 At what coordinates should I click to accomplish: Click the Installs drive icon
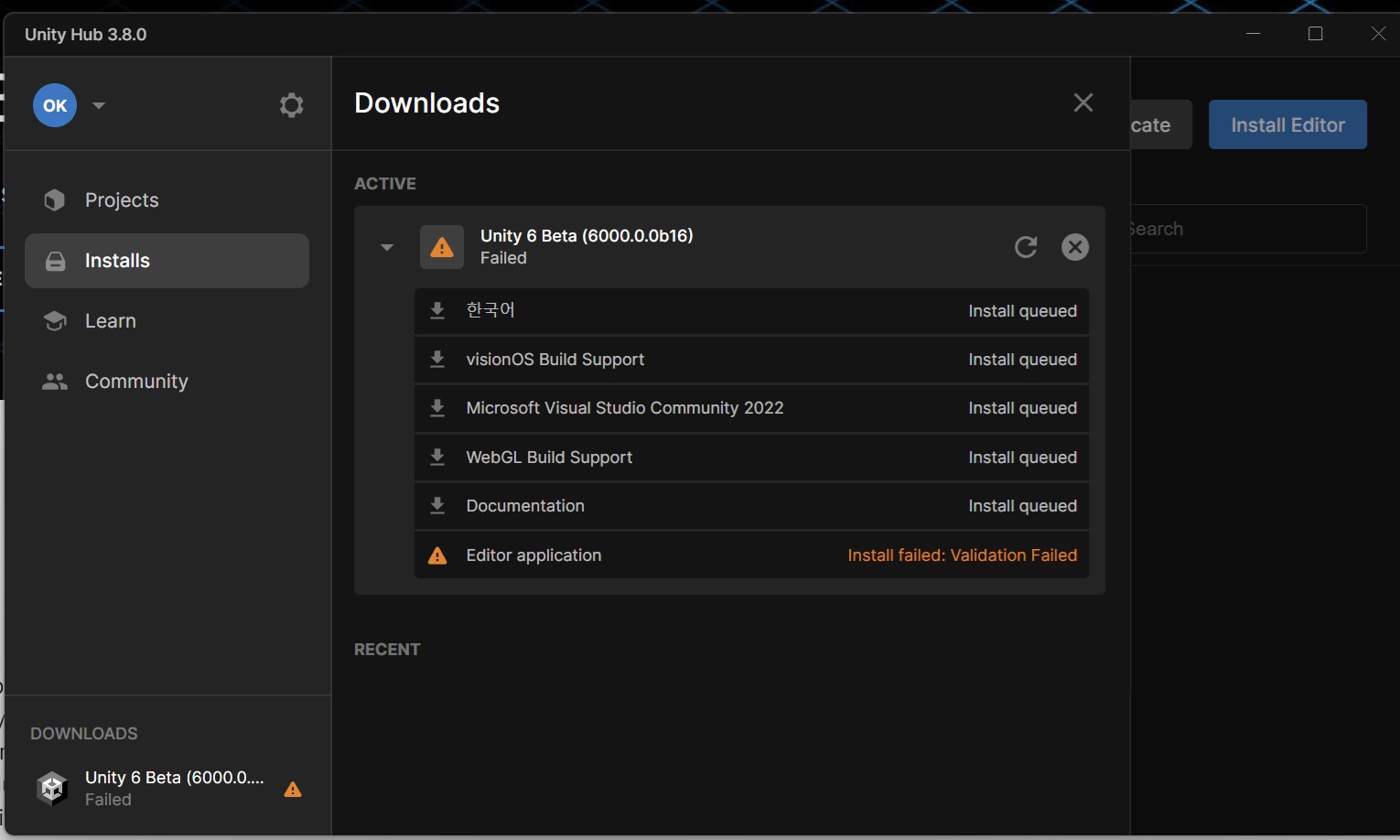pos(55,261)
